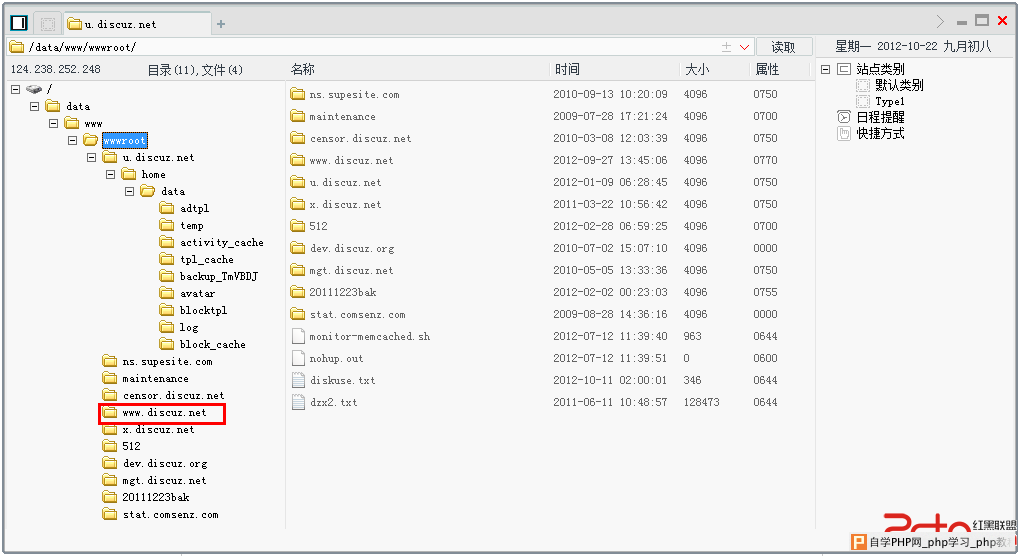The width and height of the screenshot is (1020, 556).
Task: Select the adtpl folder in the tree
Action: [195, 208]
